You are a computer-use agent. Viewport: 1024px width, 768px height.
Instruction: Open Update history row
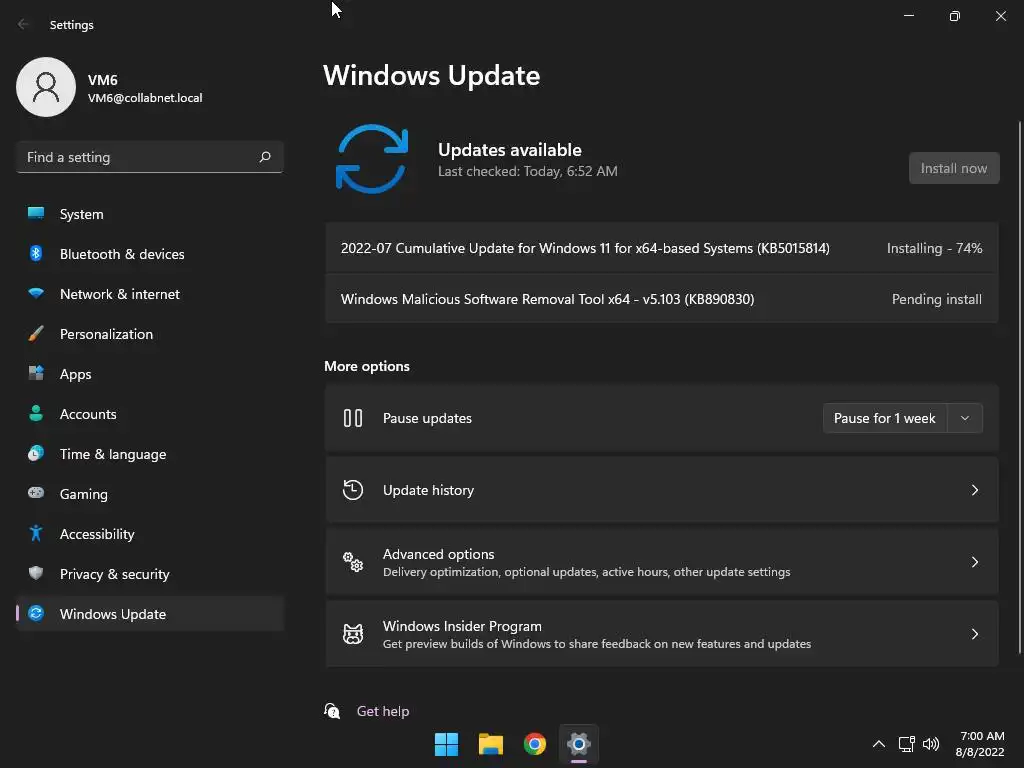pos(662,490)
